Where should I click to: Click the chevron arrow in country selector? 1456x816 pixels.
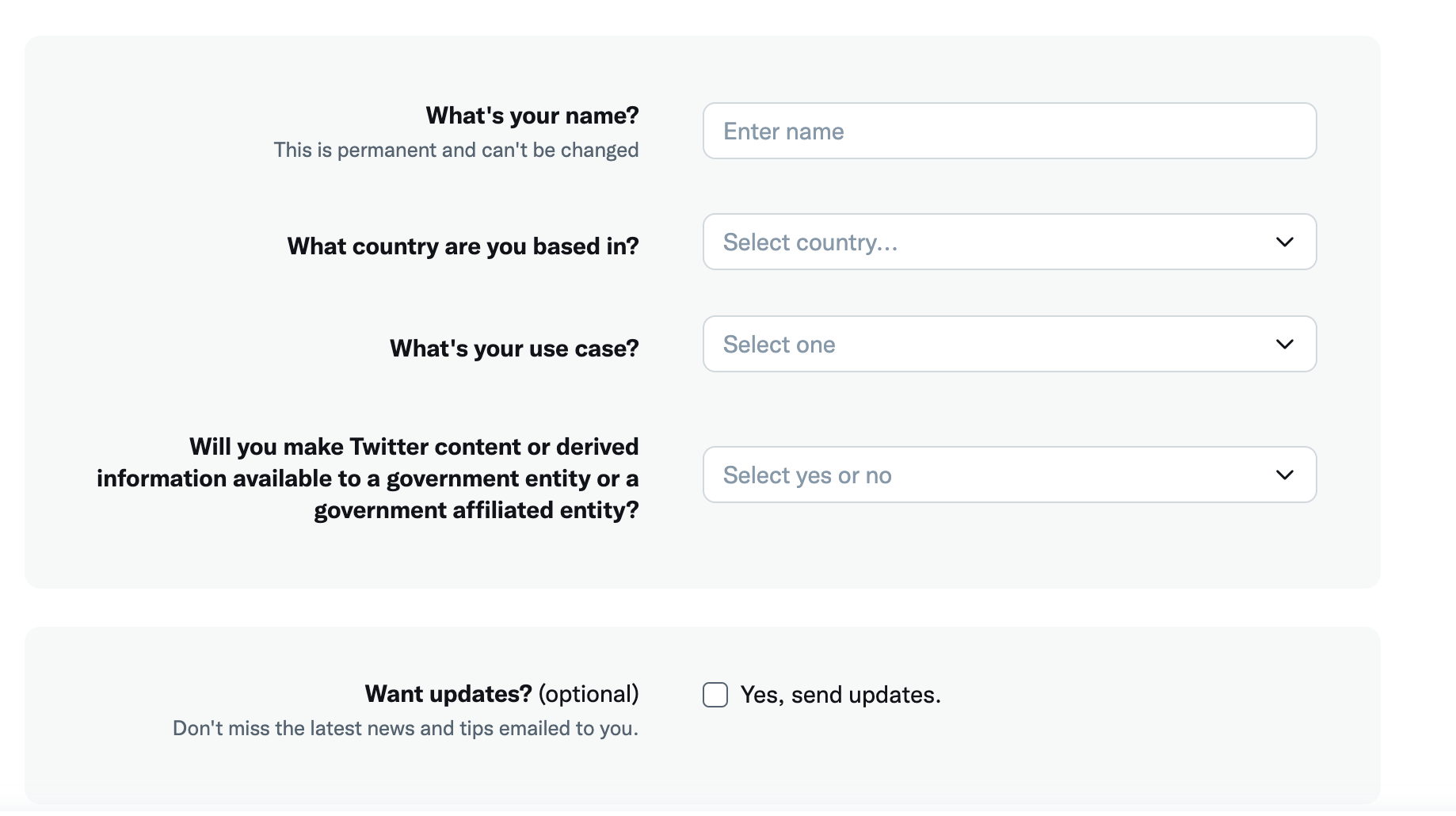pyautogui.click(x=1284, y=242)
